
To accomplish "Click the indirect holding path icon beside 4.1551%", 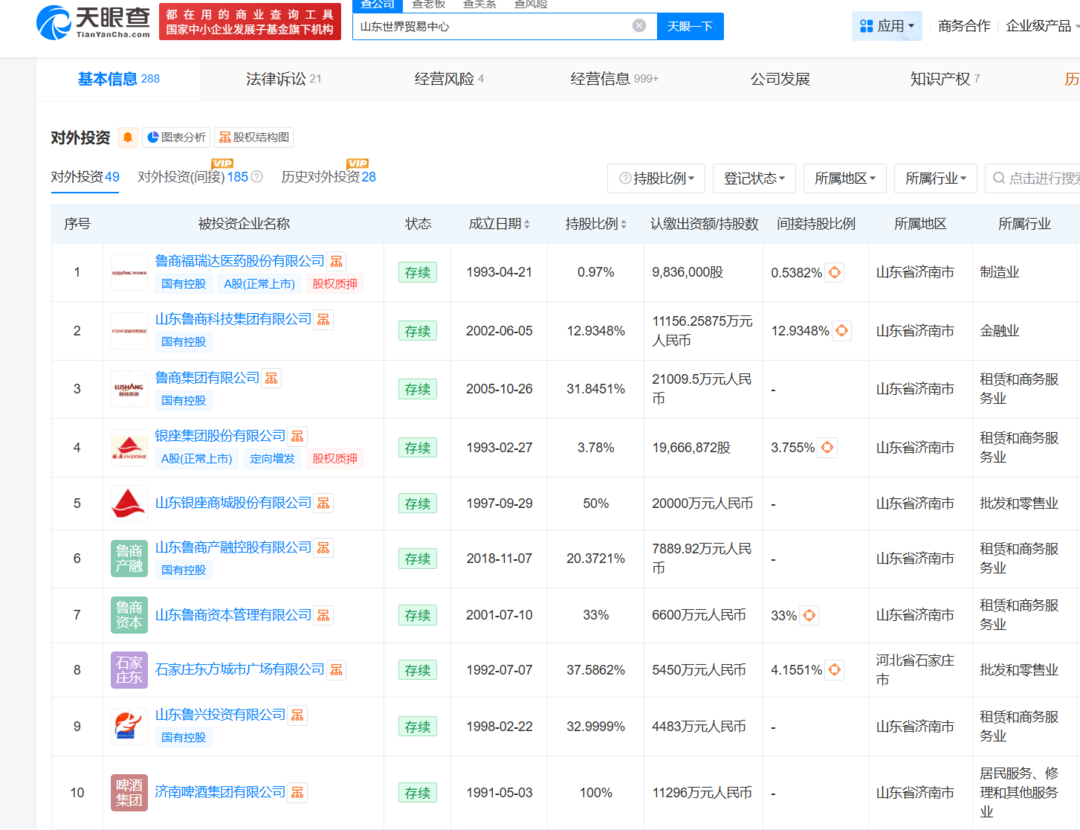I will click(834, 669).
